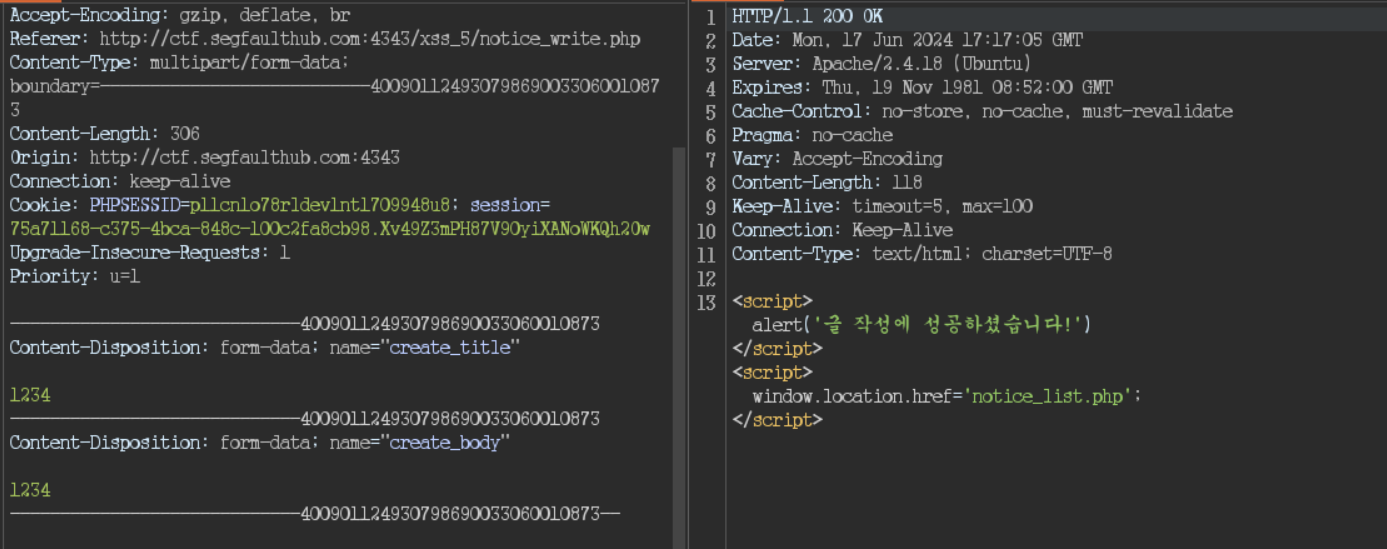Click the Content-Disposition line naming create_title

pyautogui.click(x=265, y=348)
